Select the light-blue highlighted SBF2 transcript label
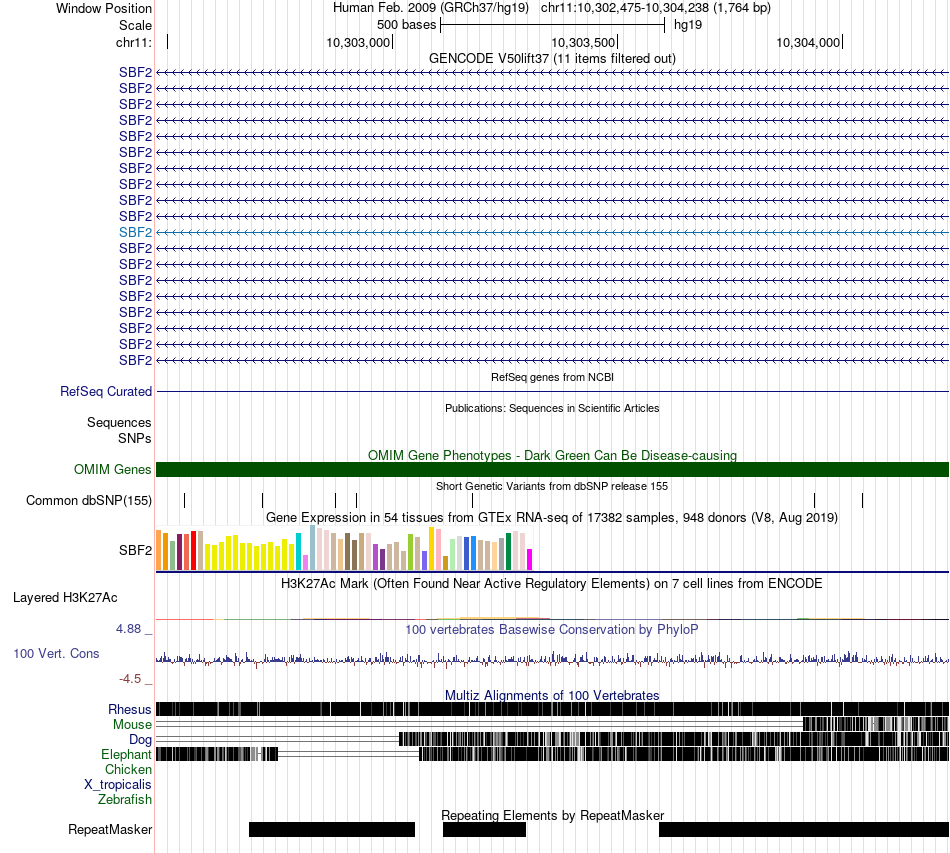This screenshot has height=853, width=950. click(135, 232)
